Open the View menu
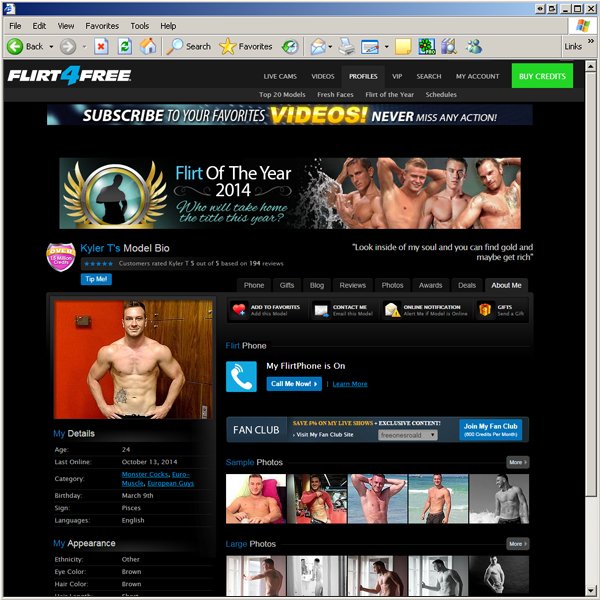This screenshot has width=600, height=600. (x=66, y=26)
